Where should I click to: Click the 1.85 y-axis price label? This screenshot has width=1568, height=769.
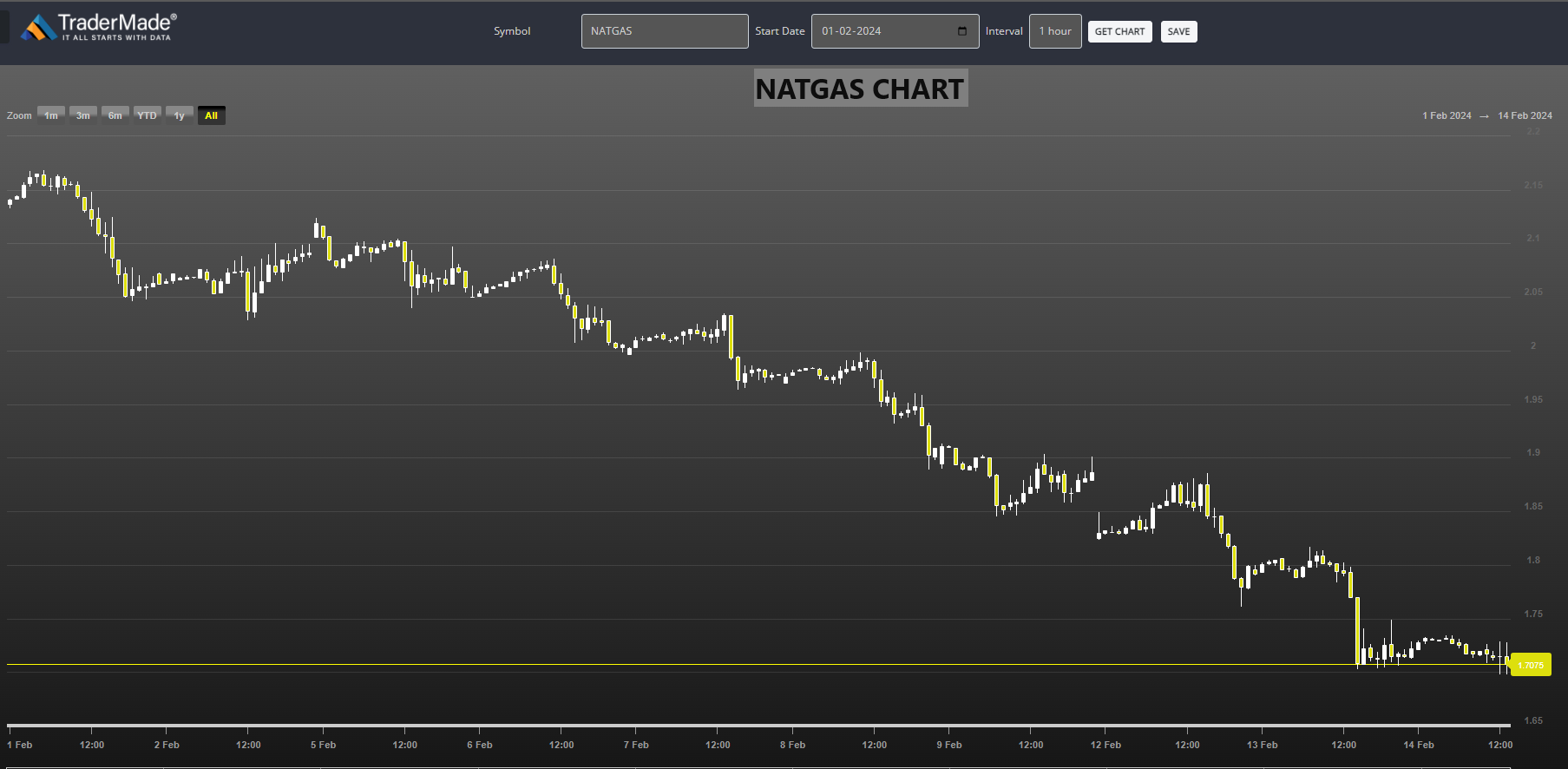pyautogui.click(x=1533, y=506)
